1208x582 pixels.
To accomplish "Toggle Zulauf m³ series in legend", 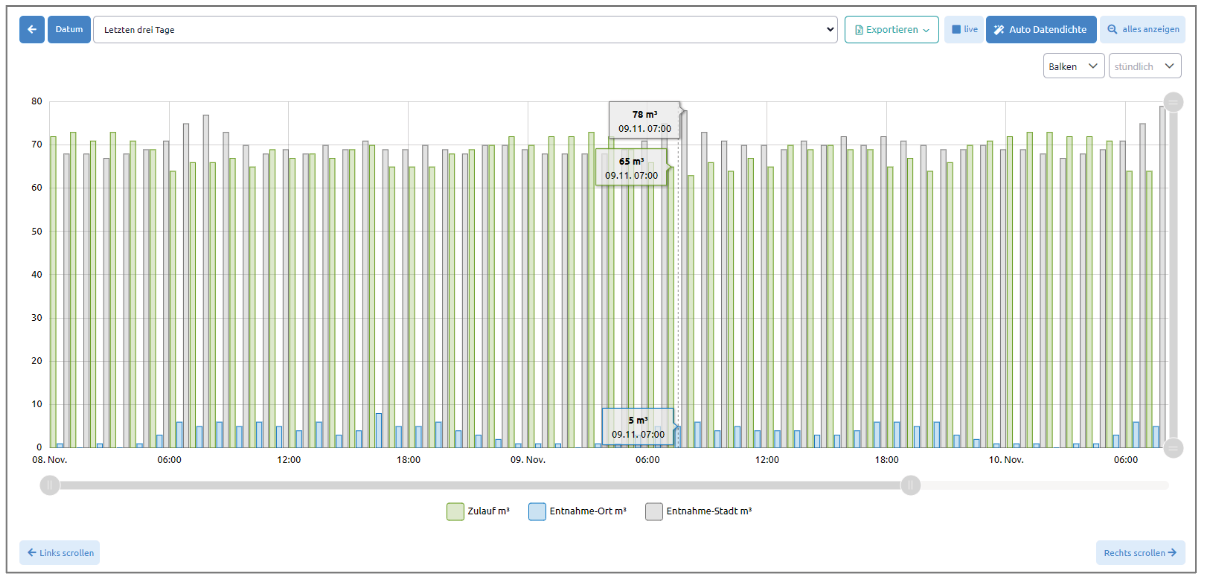I will 478,511.
